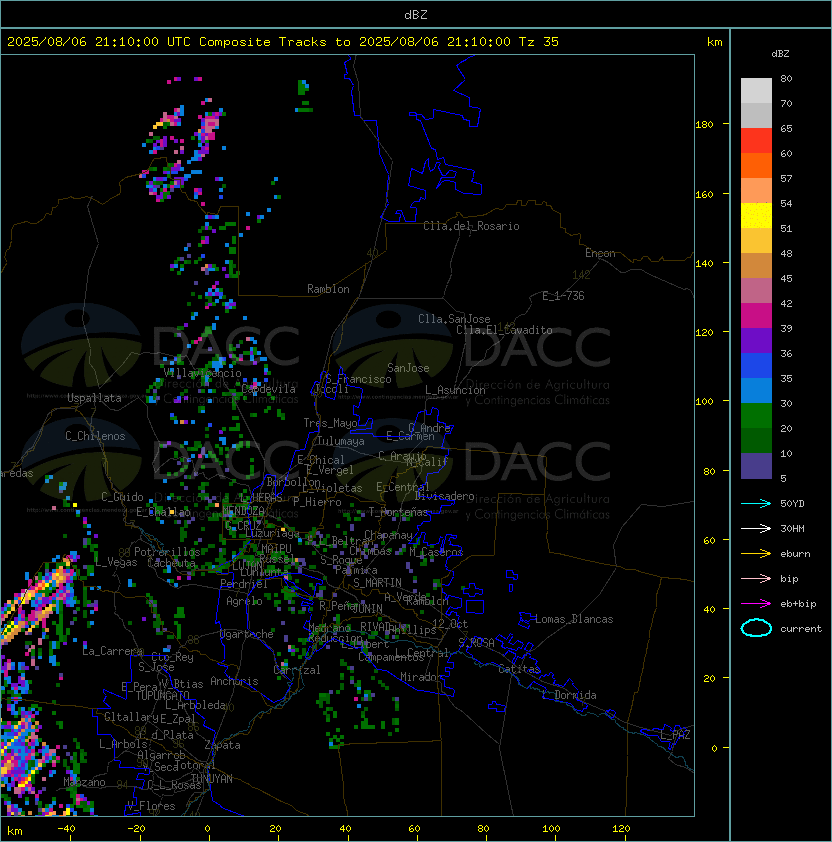Image resolution: width=832 pixels, height=842 pixels.
Task: Click the S_MARTIN map label
Action: tap(378, 583)
